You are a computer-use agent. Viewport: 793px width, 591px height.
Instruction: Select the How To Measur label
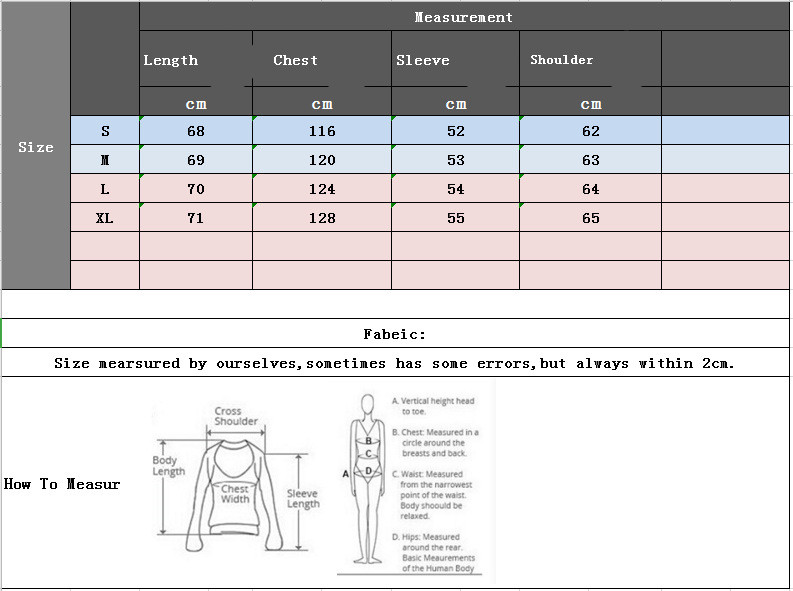pos(62,484)
